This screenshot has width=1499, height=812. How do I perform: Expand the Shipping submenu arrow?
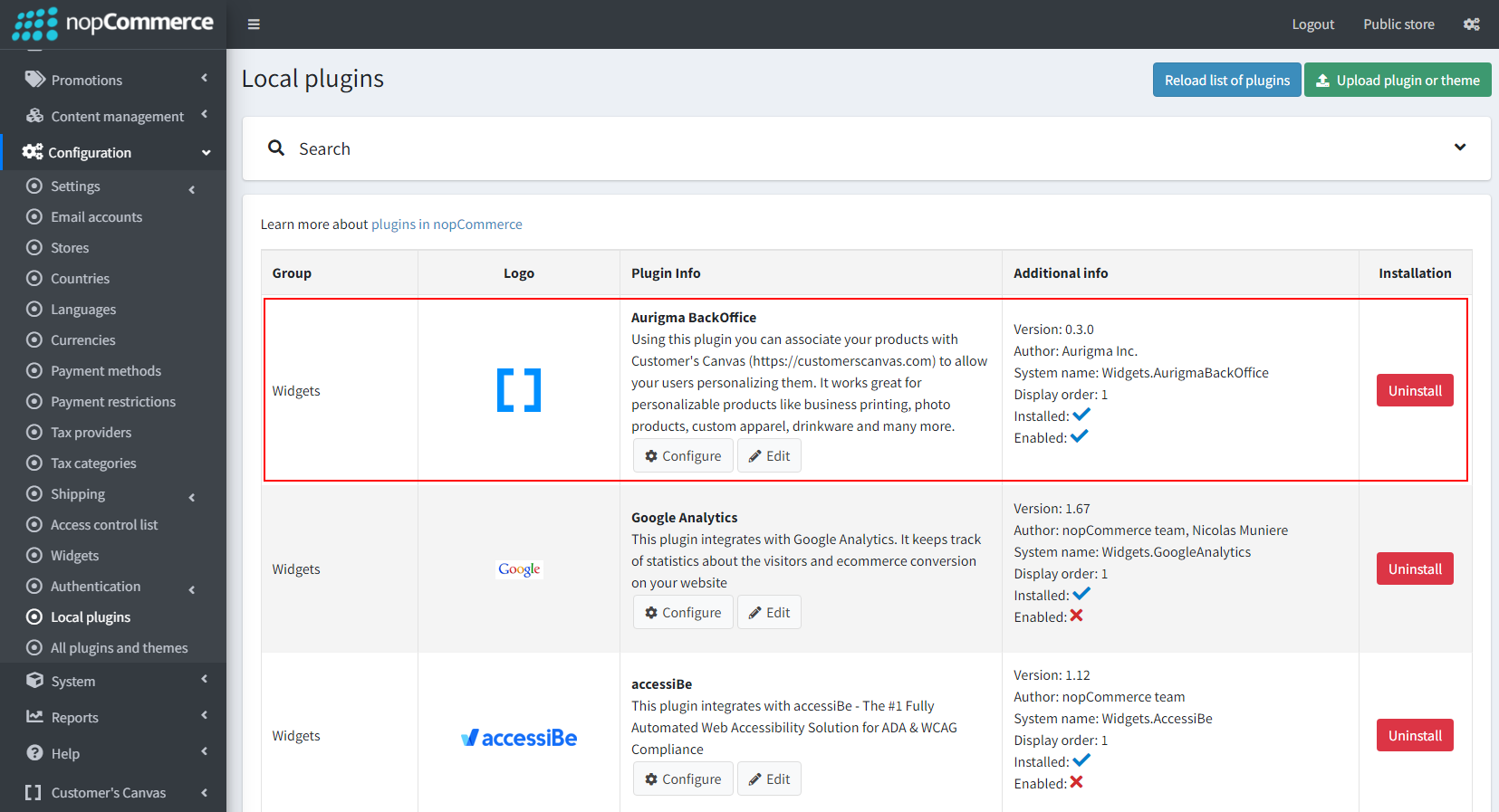click(192, 498)
